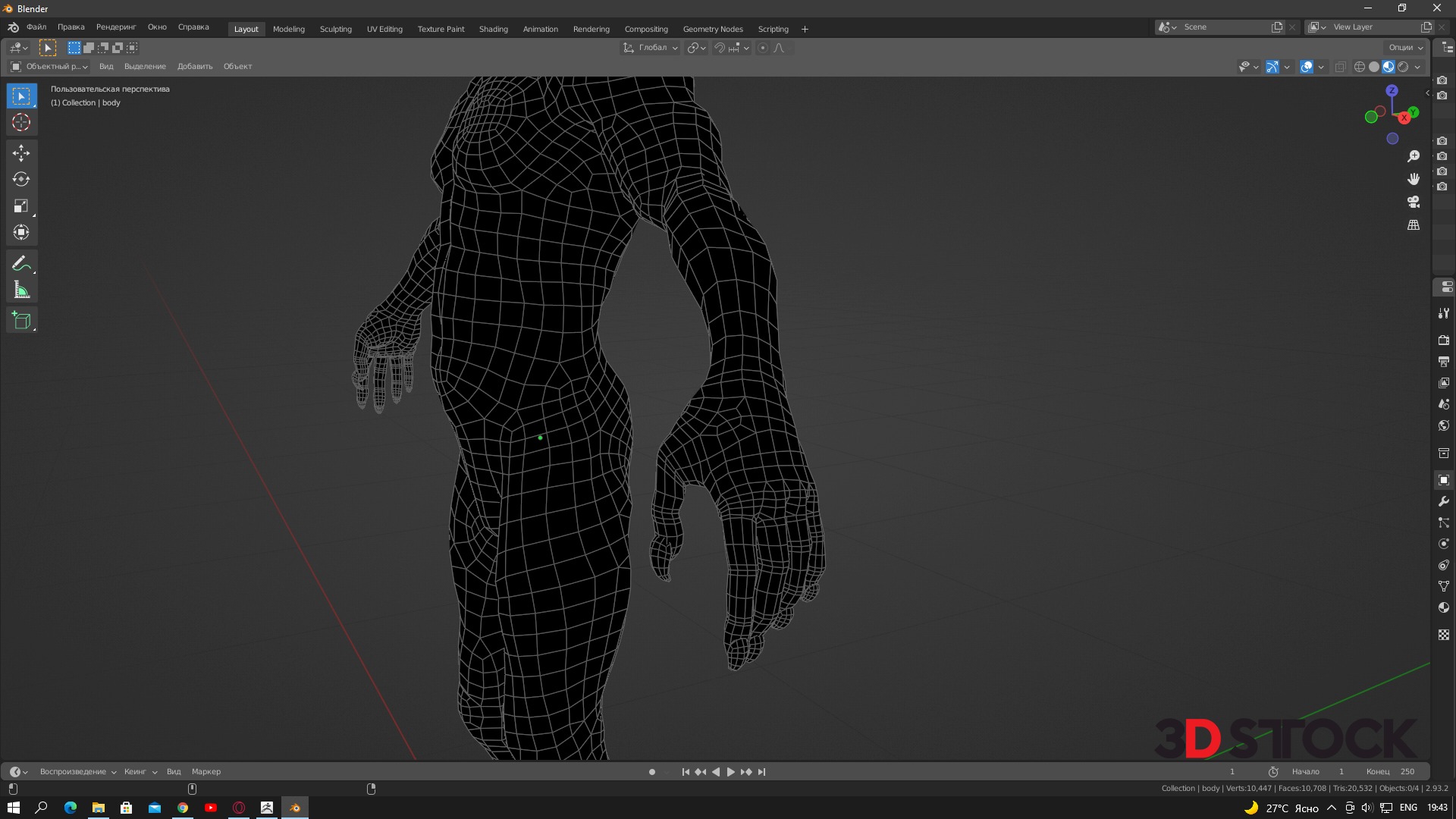Expand the Опции options dropdown
Screen dimensions: 1456x819
click(1405, 48)
